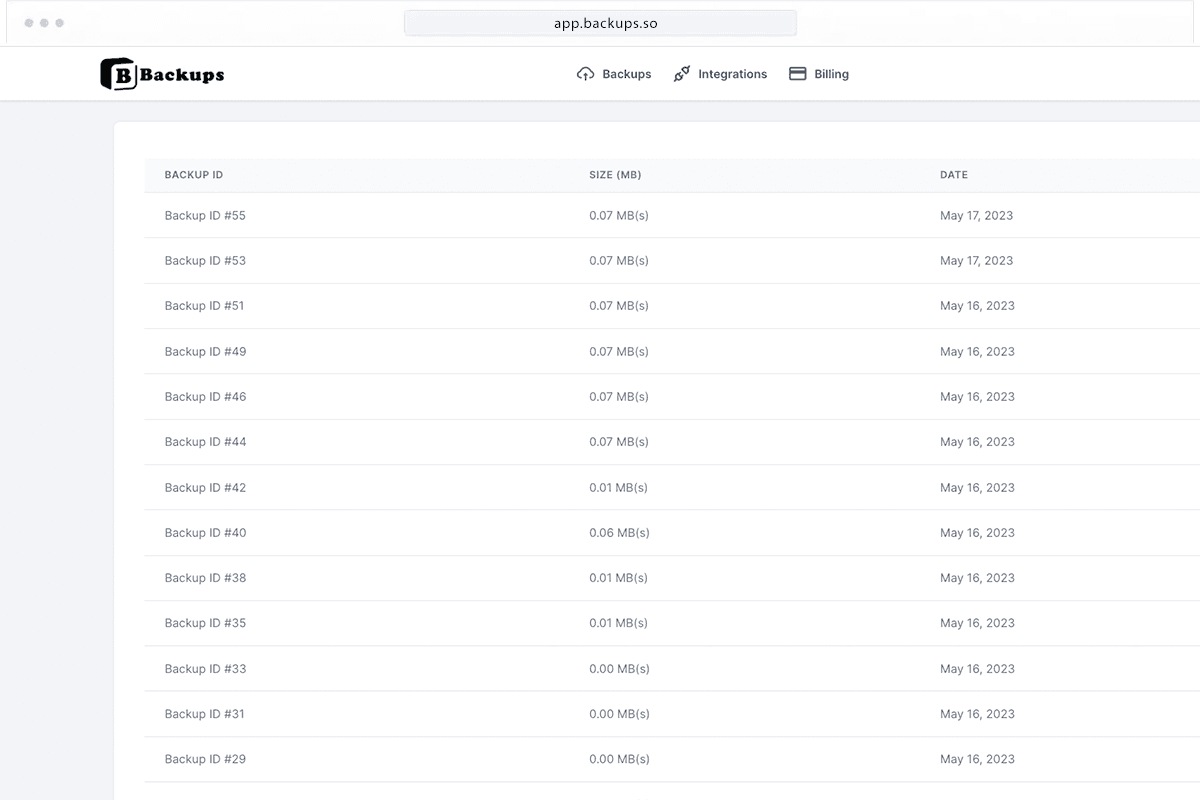1200x800 pixels.
Task: Click the Backups brand name text
Action: point(182,75)
